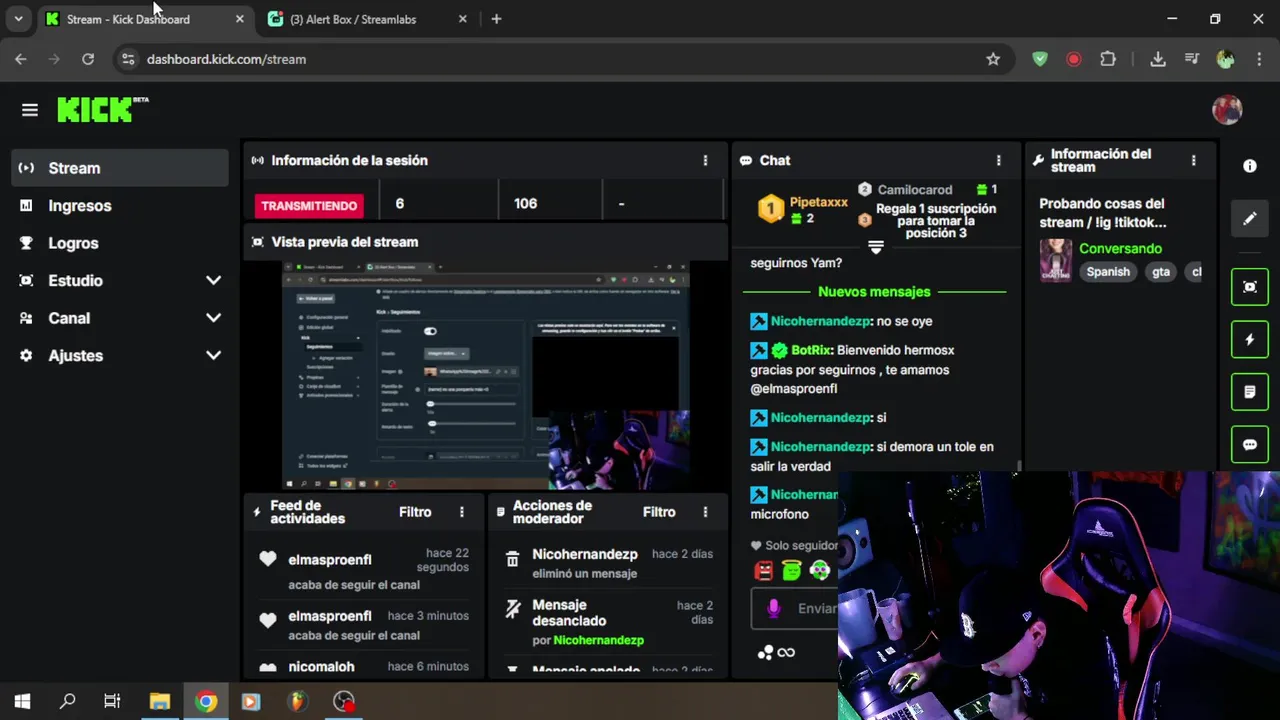The image size is (1280, 720).
Task: Select the Spanish tag
Action: 1108,272
